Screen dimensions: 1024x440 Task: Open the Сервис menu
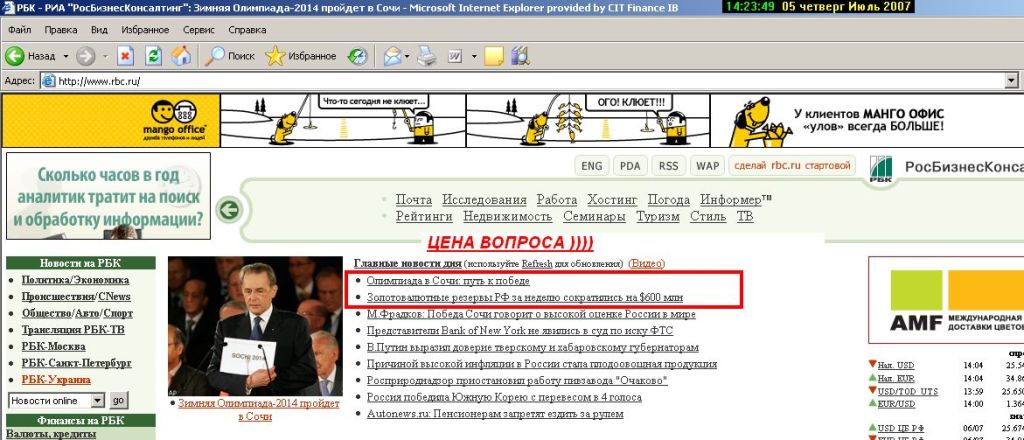click(x=198, y=30)
